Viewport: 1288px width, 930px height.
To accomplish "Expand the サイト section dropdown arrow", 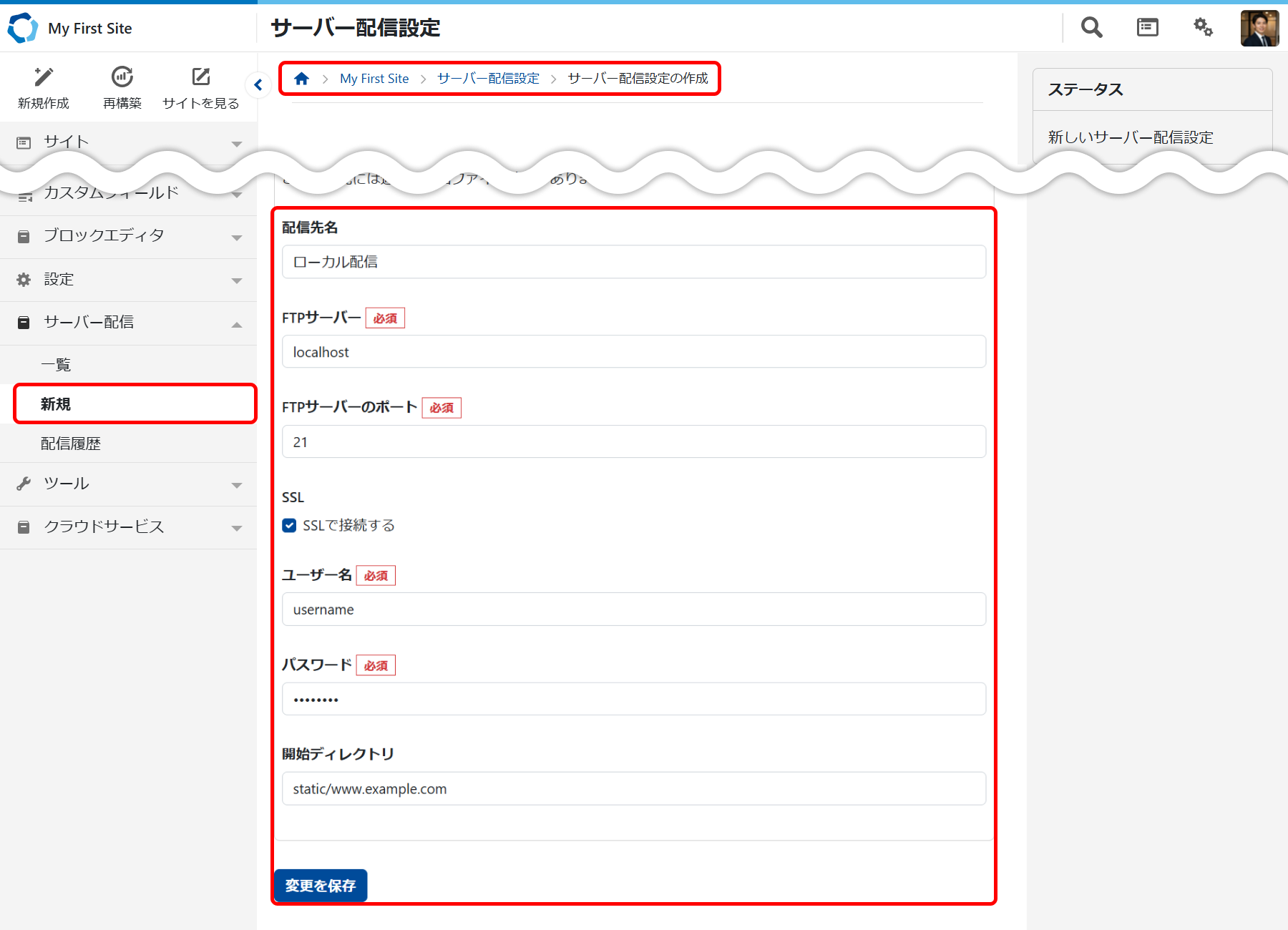I will (237, 143).
